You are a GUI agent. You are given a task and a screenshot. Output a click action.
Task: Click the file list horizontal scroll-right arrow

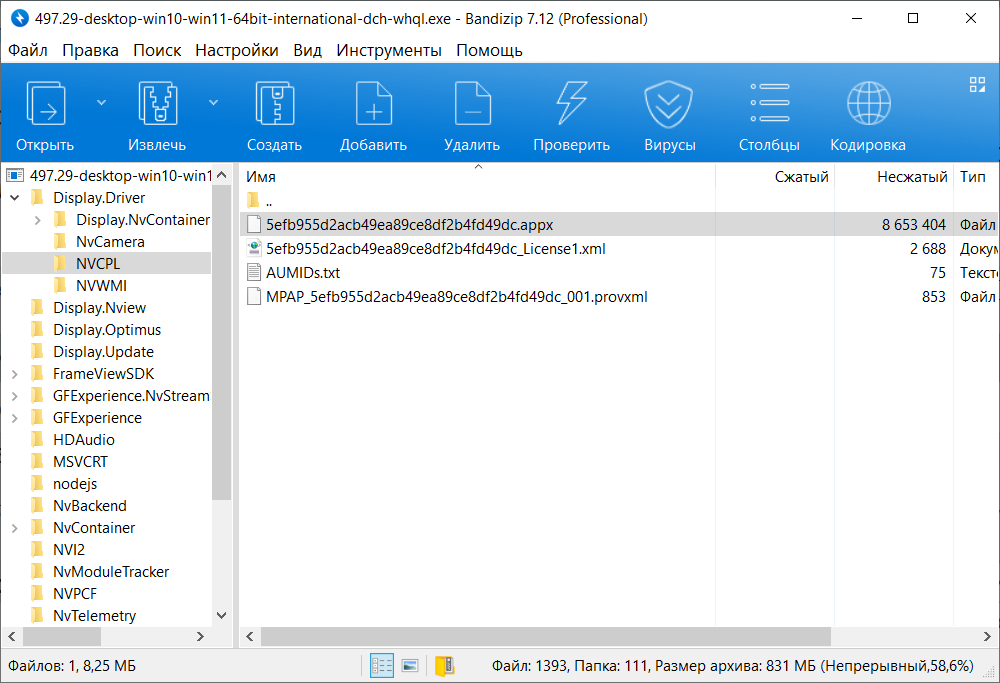(987, 636)
